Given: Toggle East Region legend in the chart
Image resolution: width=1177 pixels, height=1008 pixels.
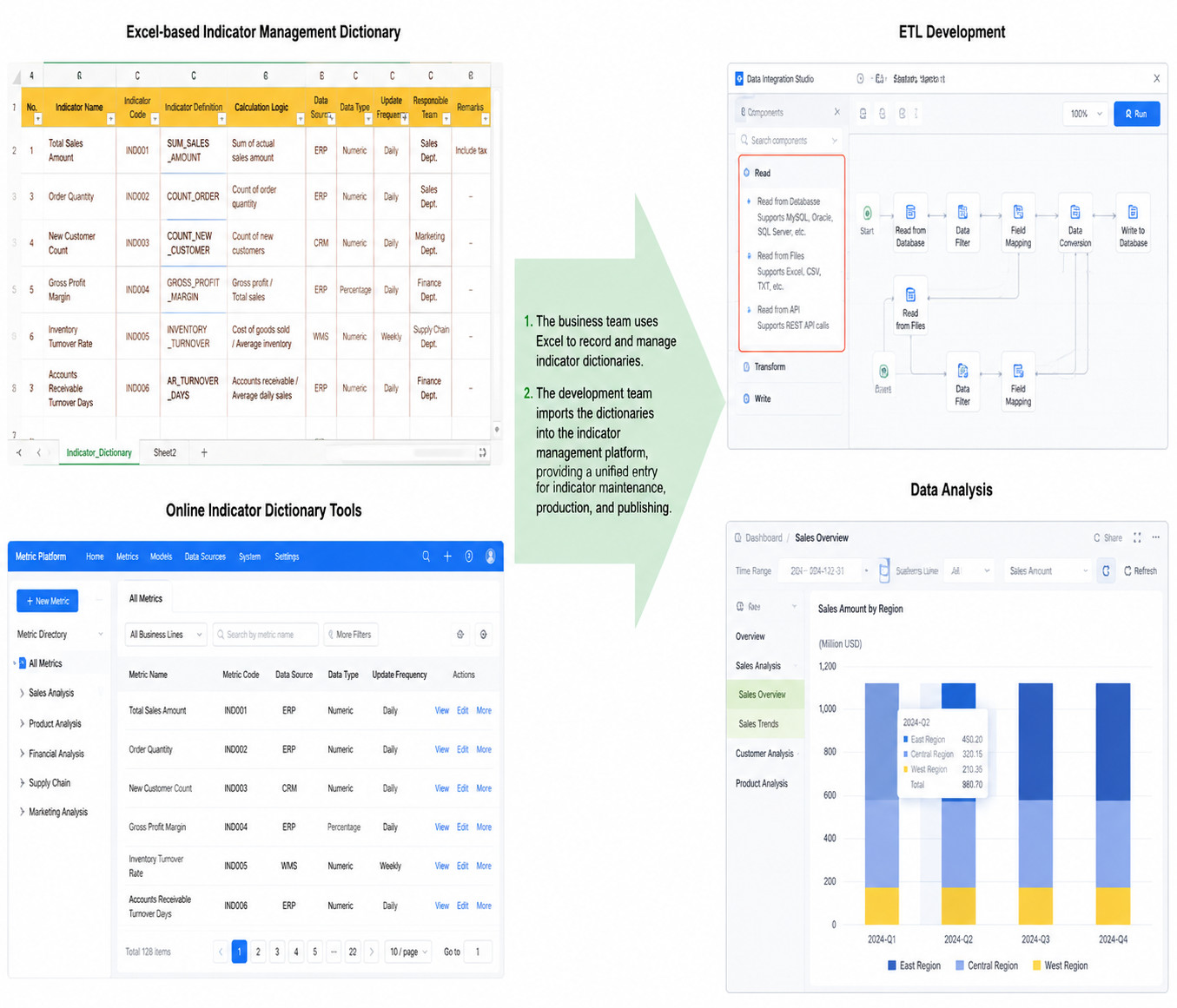Looking at the screenshot, I should pyautogui.click(x=914, y=965).
